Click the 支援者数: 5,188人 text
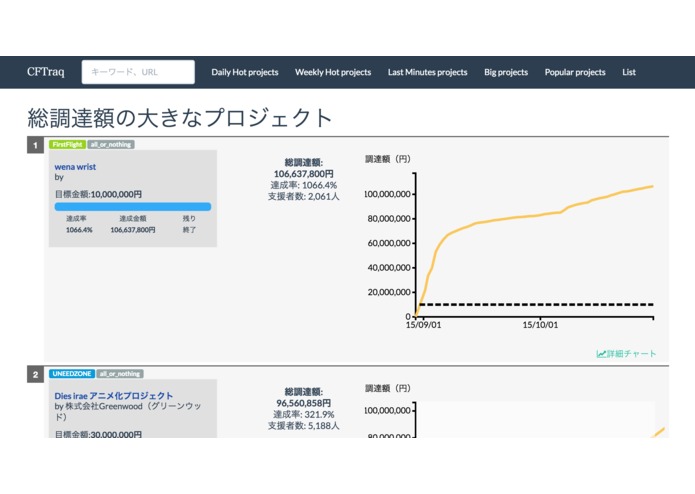The width and height of the screenshot is (695, 494). click(304, 426)
